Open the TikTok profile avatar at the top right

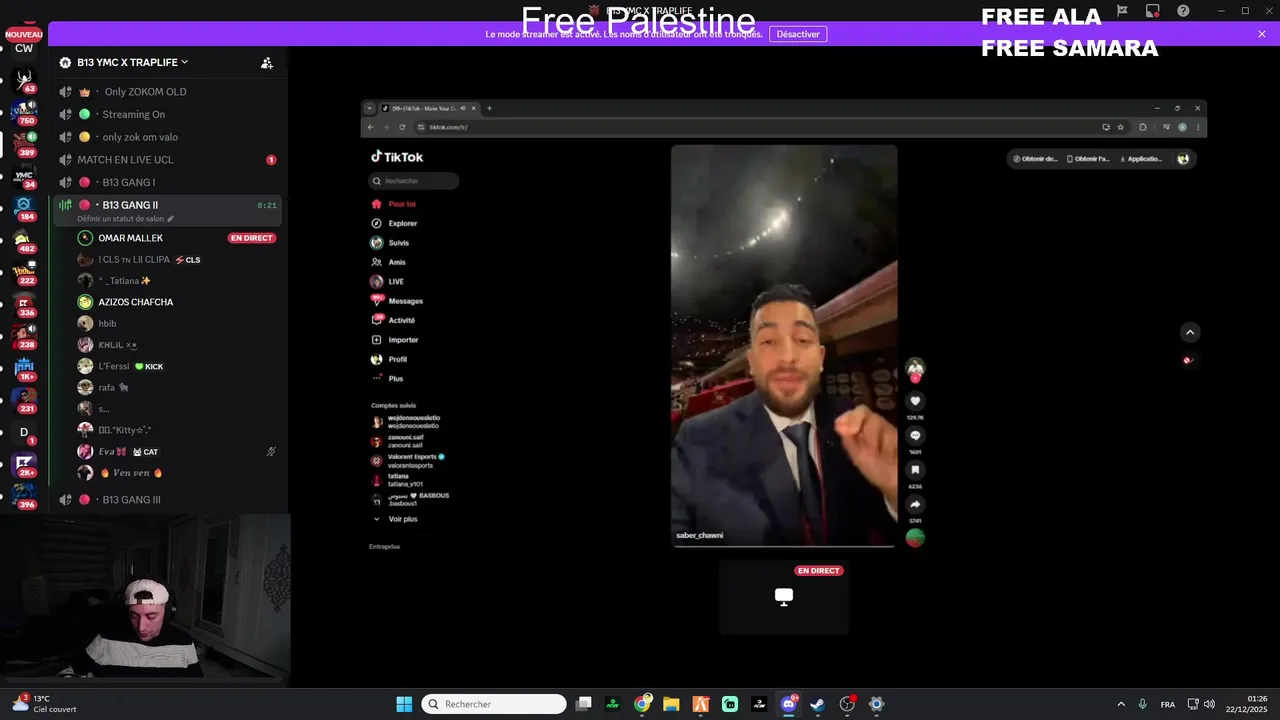click(x=1183, y=159)
